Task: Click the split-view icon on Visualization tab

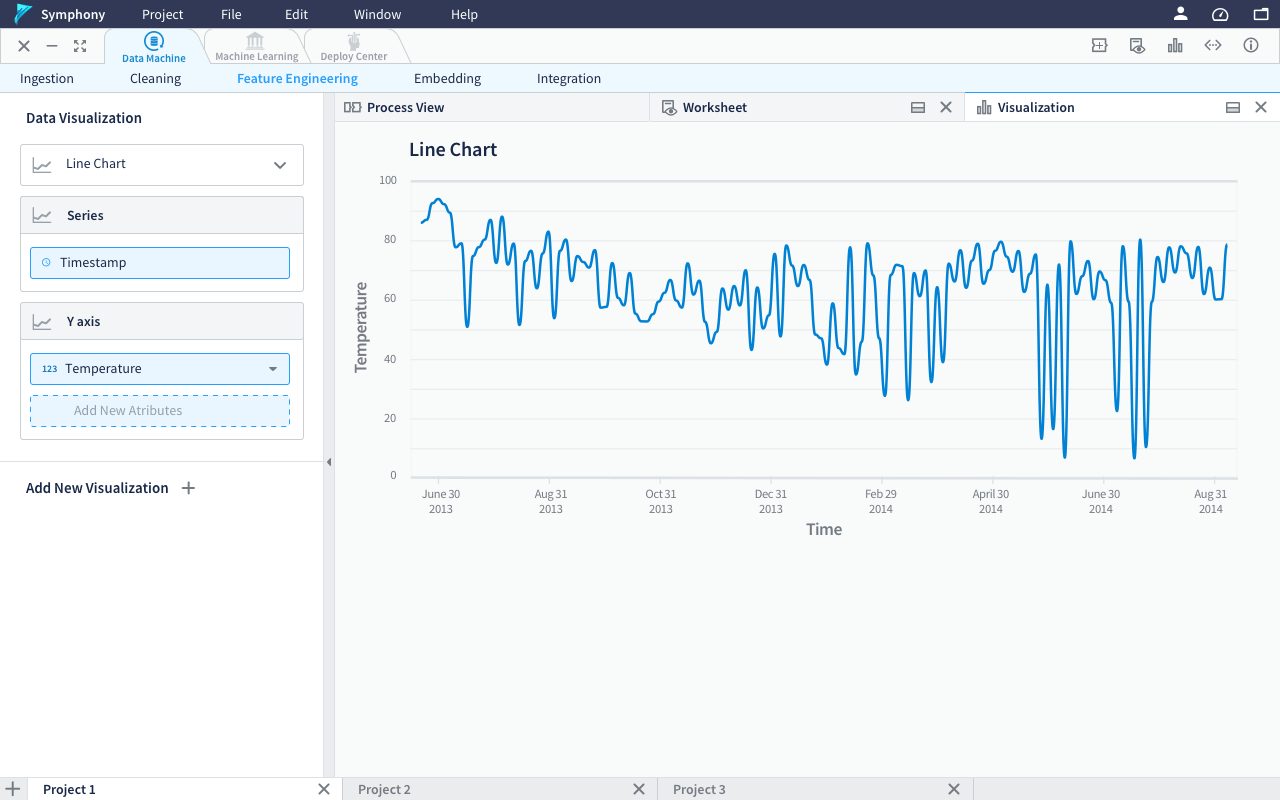Action: 1233,107
